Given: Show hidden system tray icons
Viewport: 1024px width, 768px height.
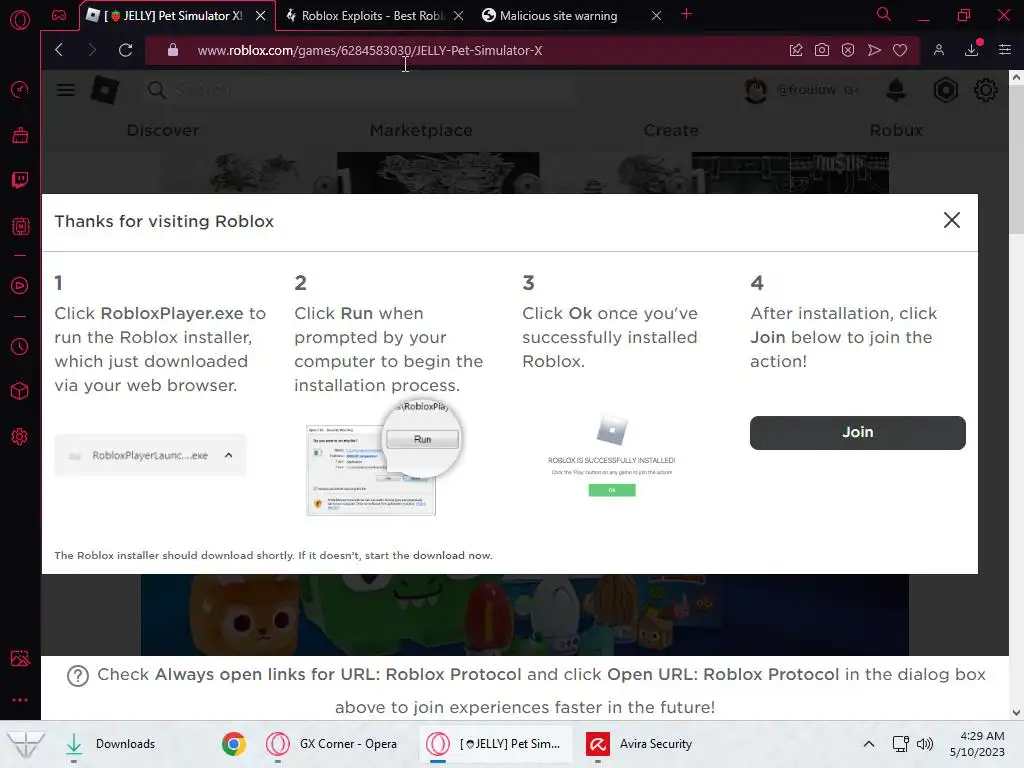Looking at the screenshot, I should 869,744.
